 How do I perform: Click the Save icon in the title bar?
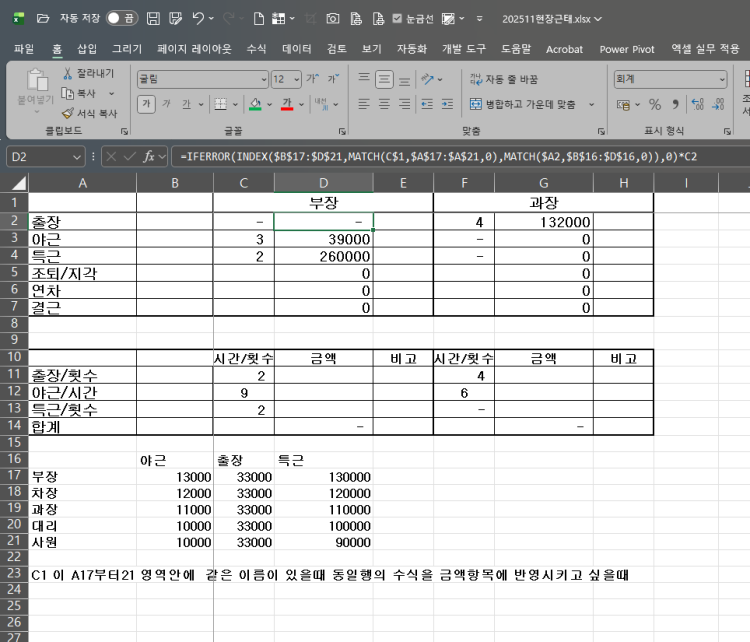(x=152, y=18)
